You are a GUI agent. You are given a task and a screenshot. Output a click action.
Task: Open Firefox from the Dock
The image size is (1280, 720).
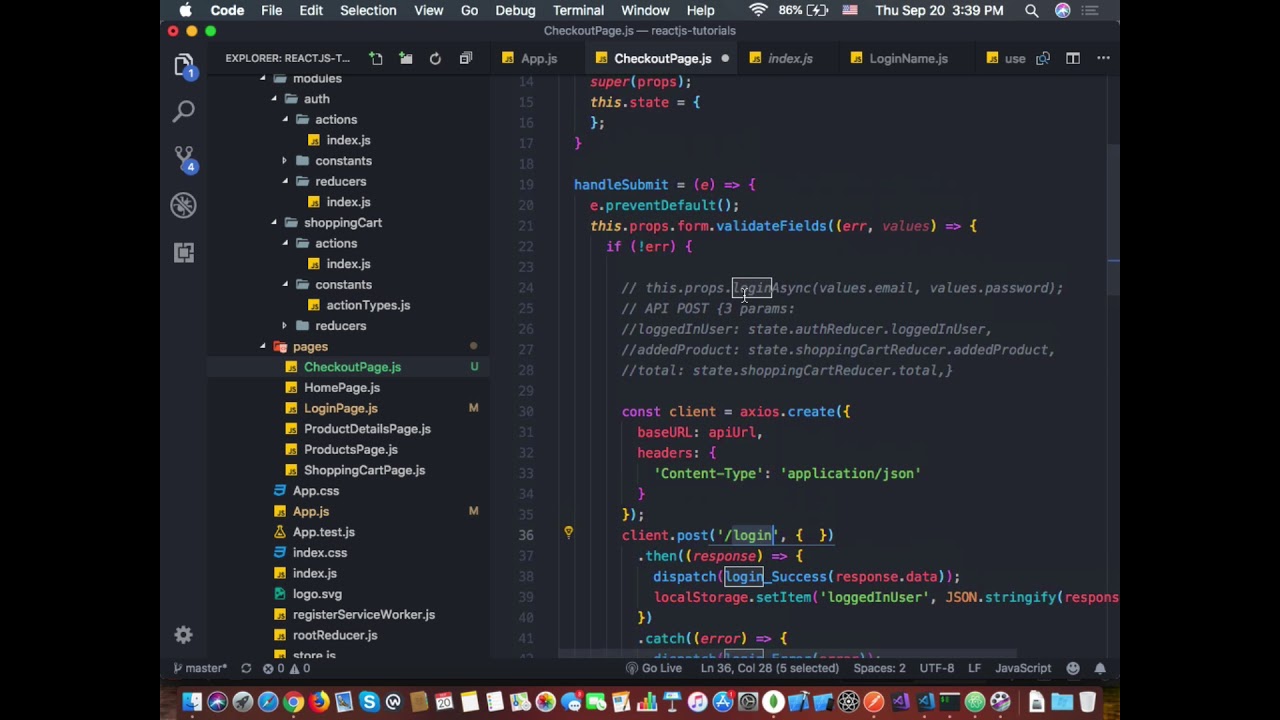coord(318,702)
